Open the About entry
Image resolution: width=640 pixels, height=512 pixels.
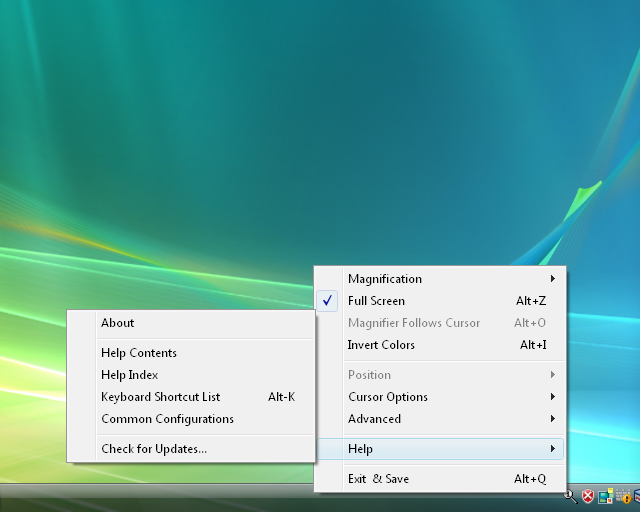[117, 323]
